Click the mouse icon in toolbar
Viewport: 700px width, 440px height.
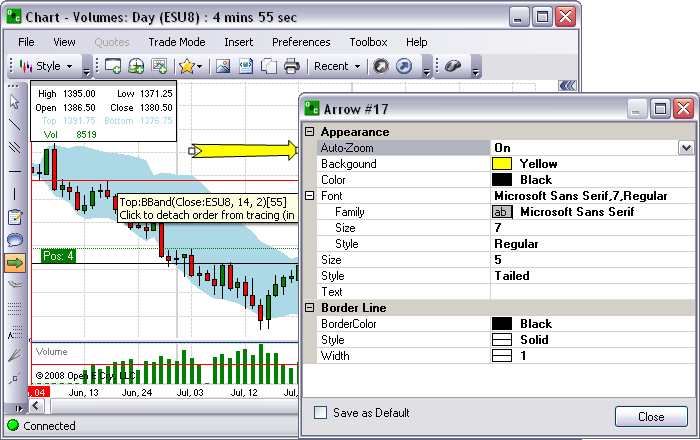coord(453,66)
